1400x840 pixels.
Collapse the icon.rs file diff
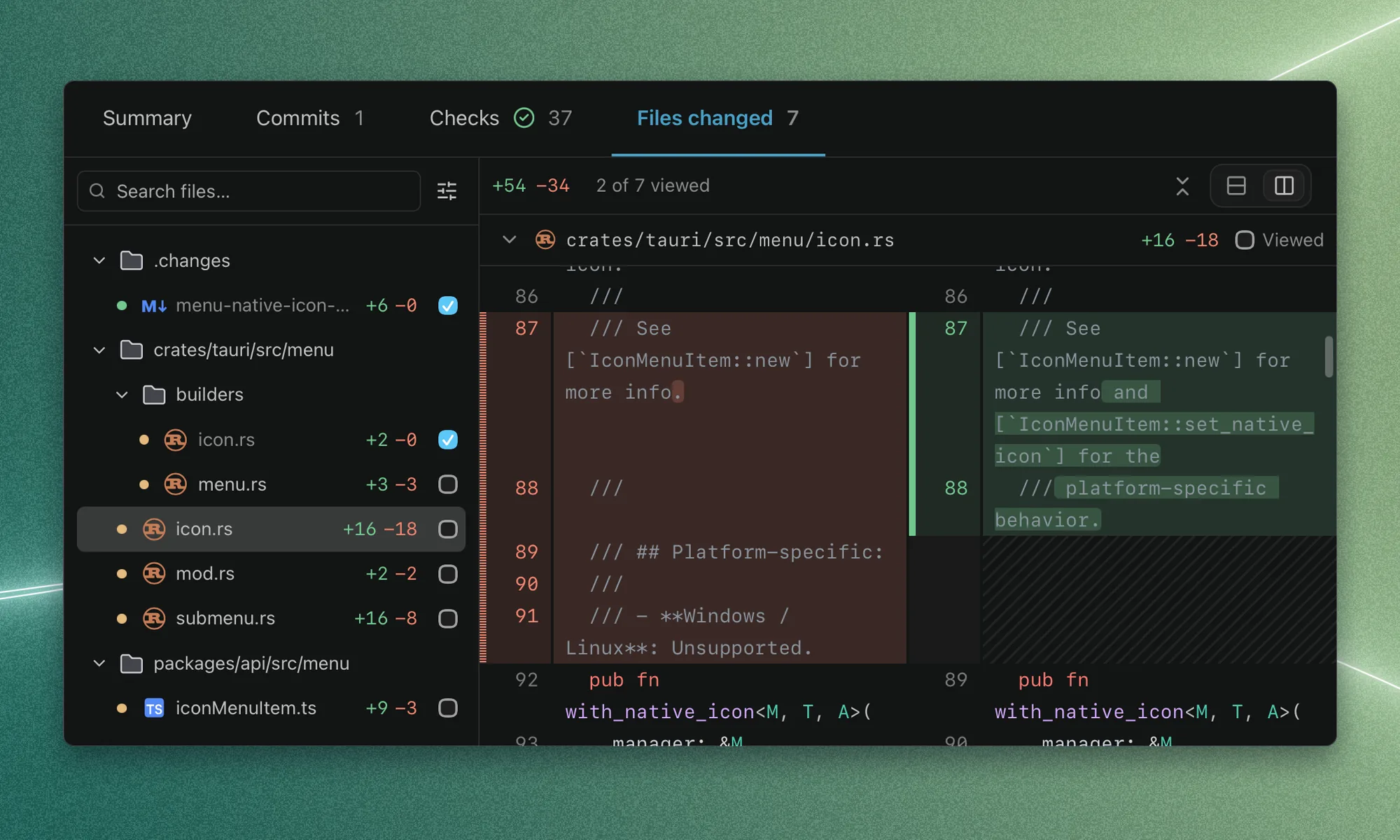click(510, 240)
